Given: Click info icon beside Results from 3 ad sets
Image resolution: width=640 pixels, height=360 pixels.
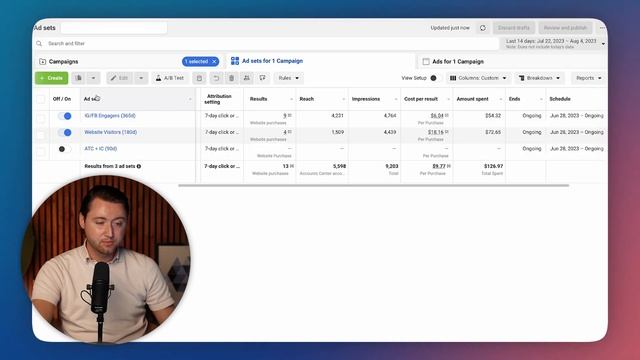Looking at the screenshot, I should pos(139,166).
